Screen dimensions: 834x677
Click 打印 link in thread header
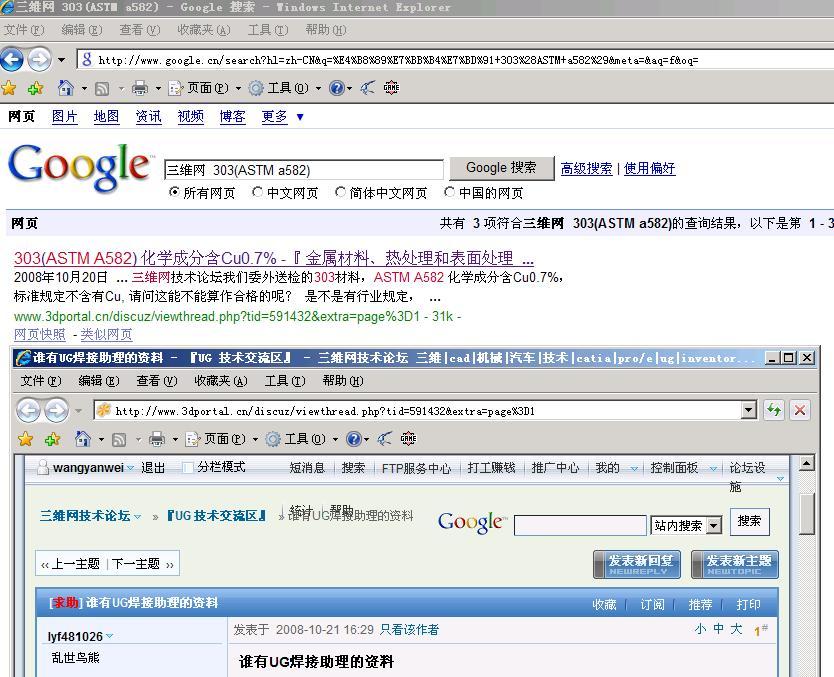[748, 605]
